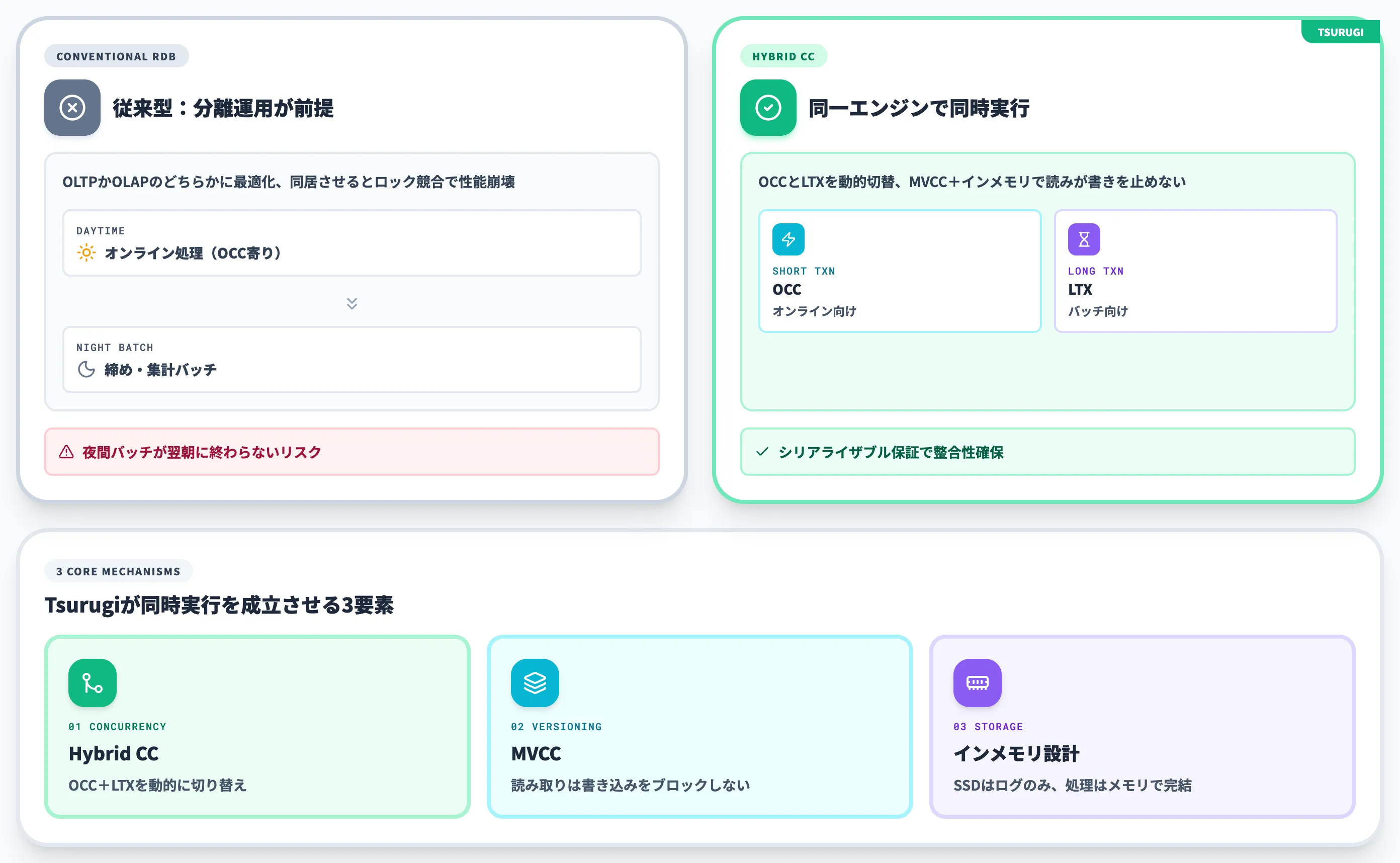1400x863 pixels.
Task: Click the CONVENTIONAL RDB badge
Action: [x=117, y=56]
